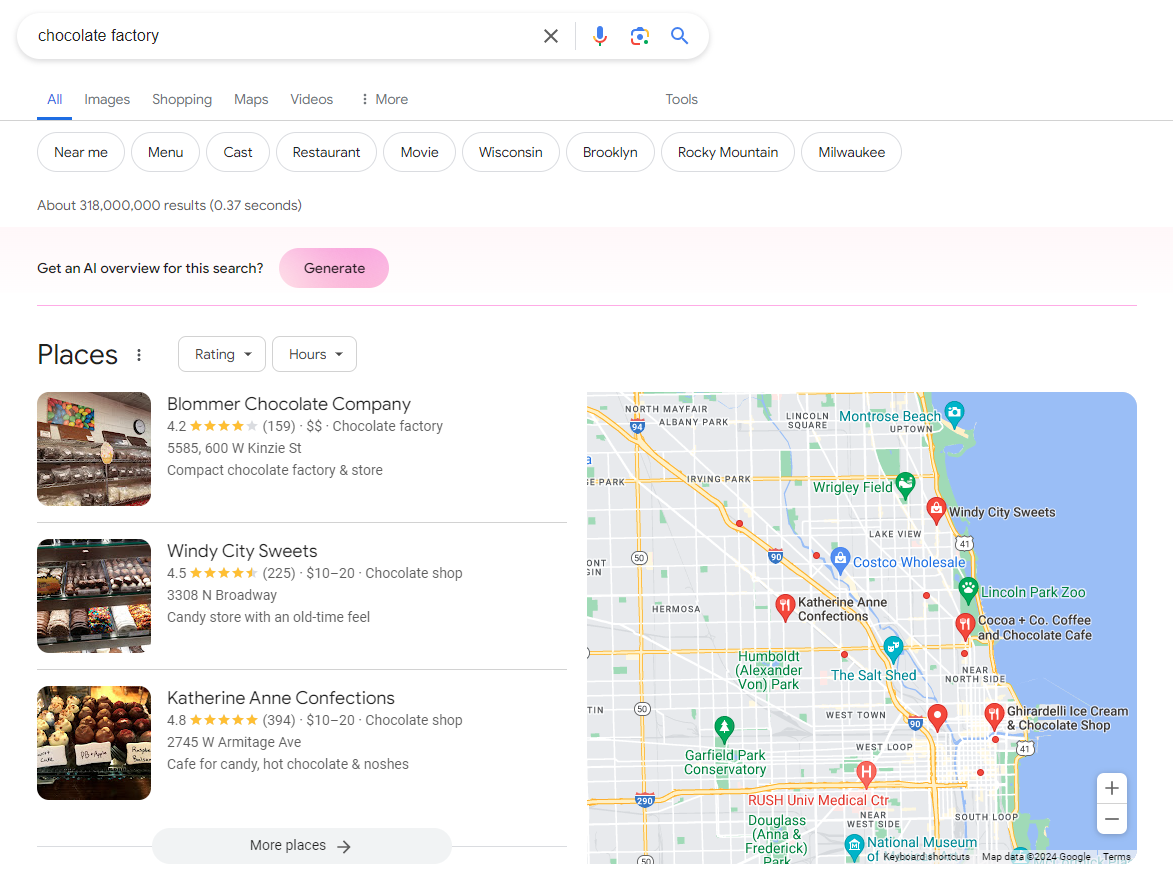The width and height of the screenshot is (1173, 891).
Task: Start voice search with the microphone icon
Action: pos(600,36)
